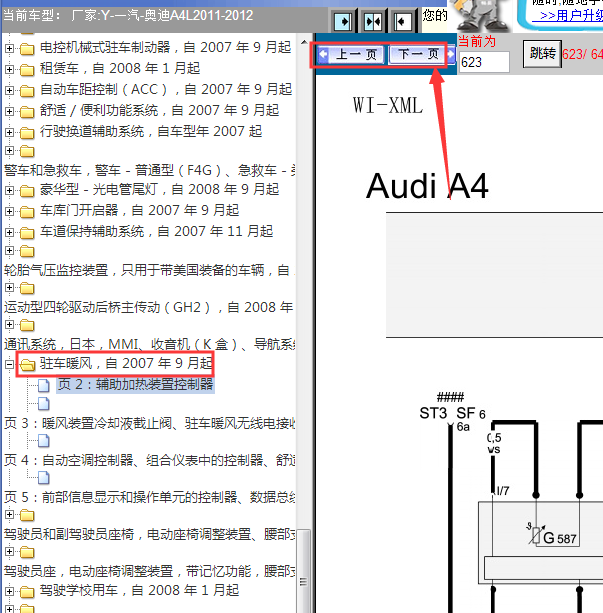603x613 pixels.
Task: Click folder icon of 舒适/便利功能系统
Action: click(27, 112)
